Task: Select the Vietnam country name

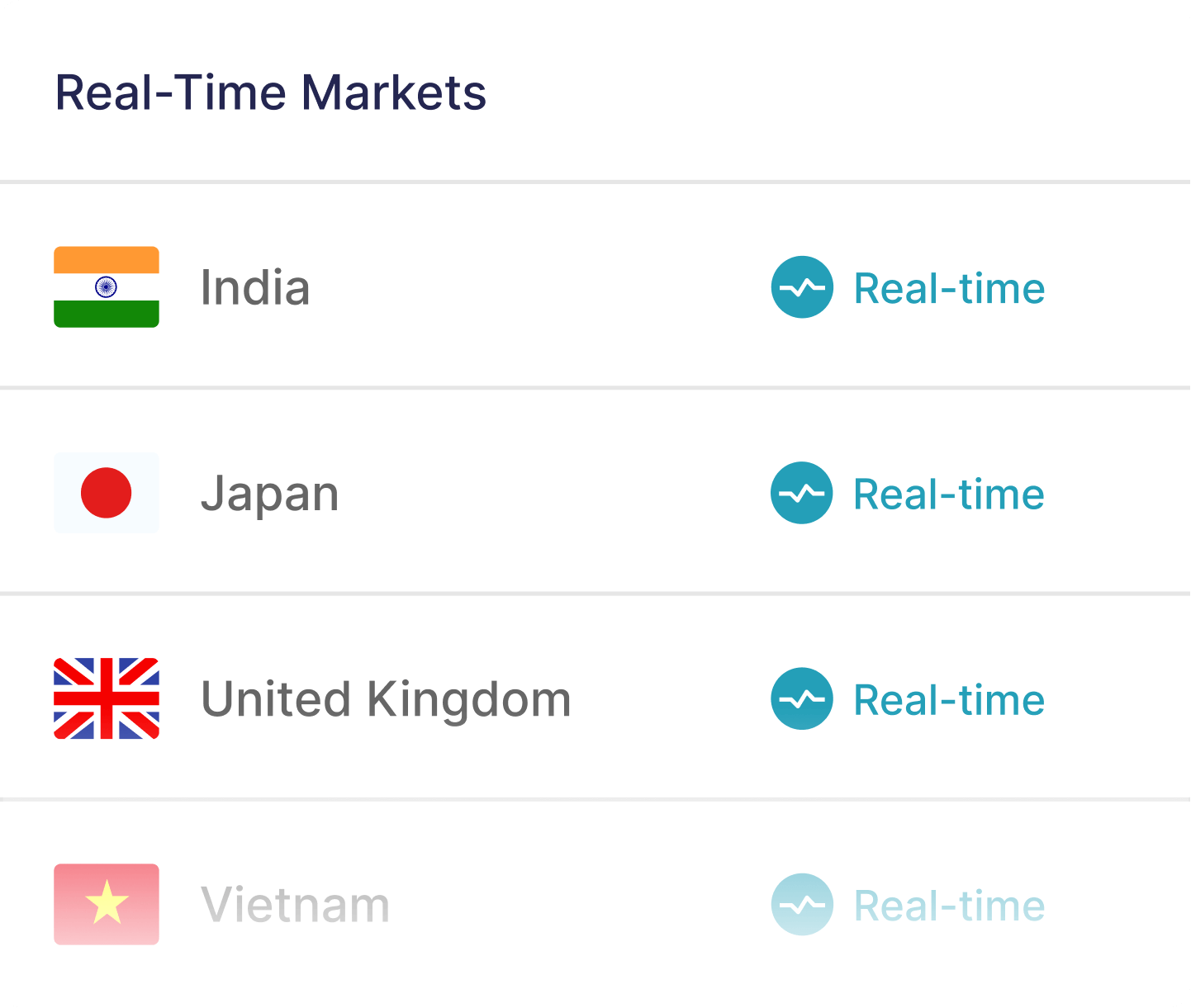Action: [295, 905]
